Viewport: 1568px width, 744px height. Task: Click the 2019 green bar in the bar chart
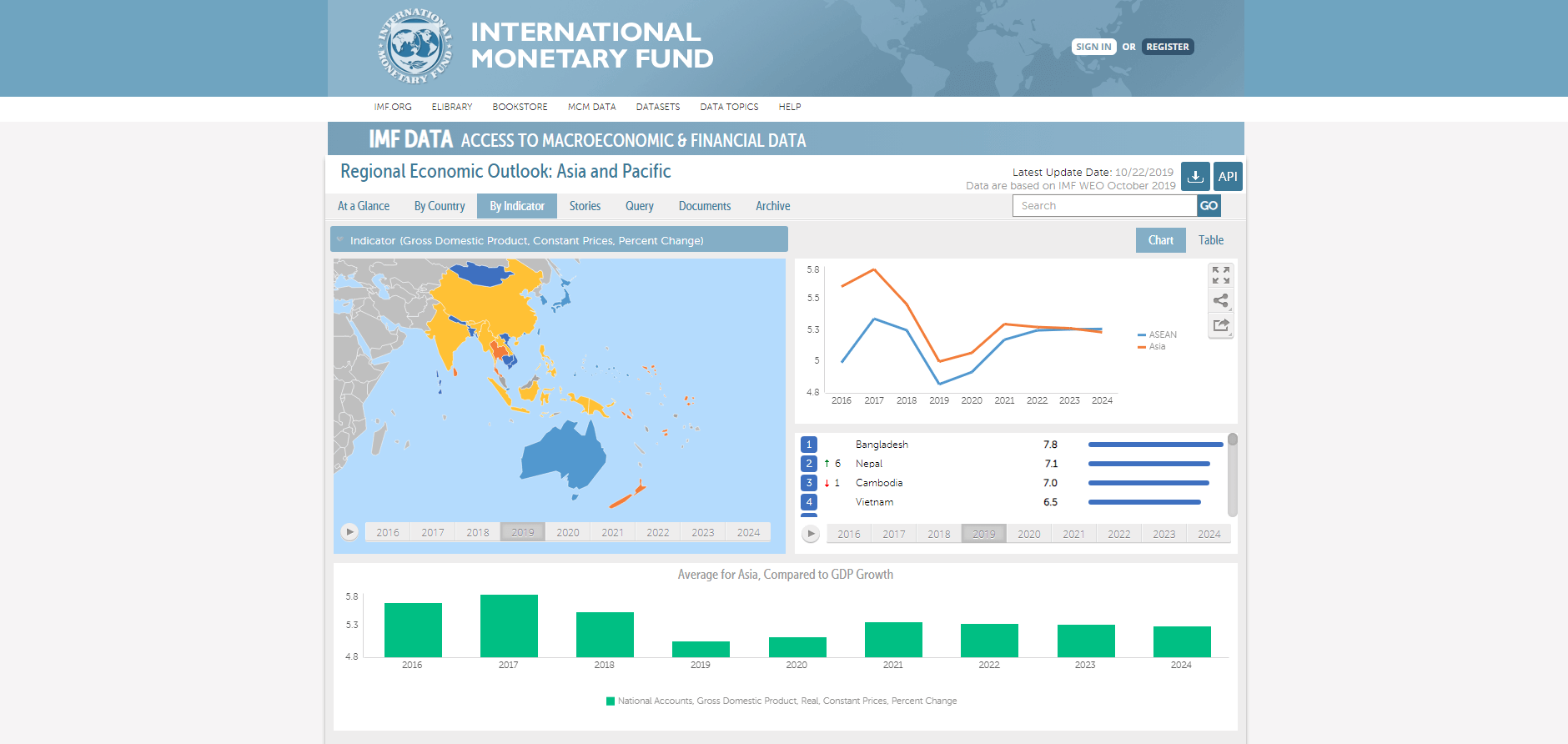701,649
